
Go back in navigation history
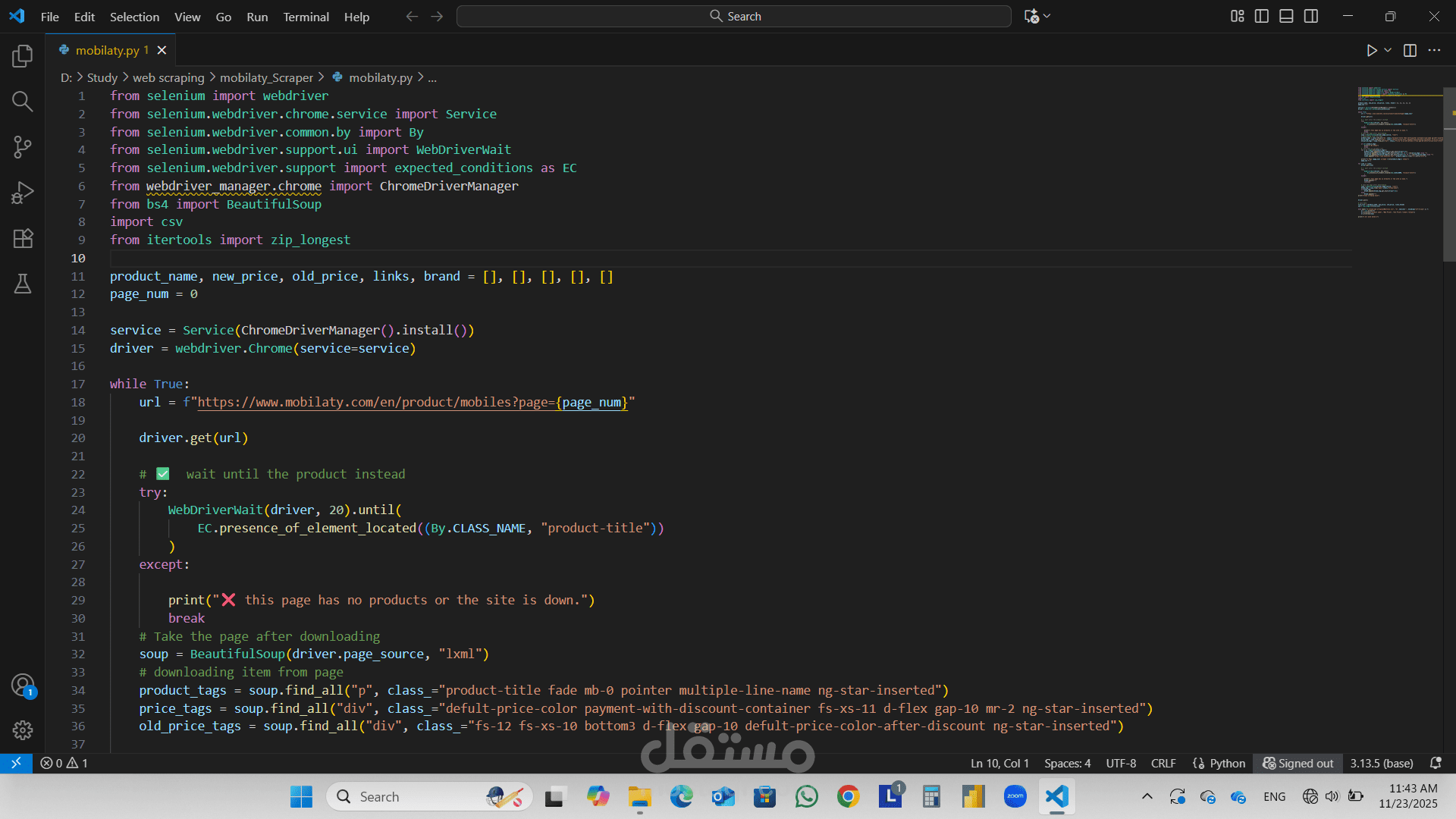[x=412, y=16]
